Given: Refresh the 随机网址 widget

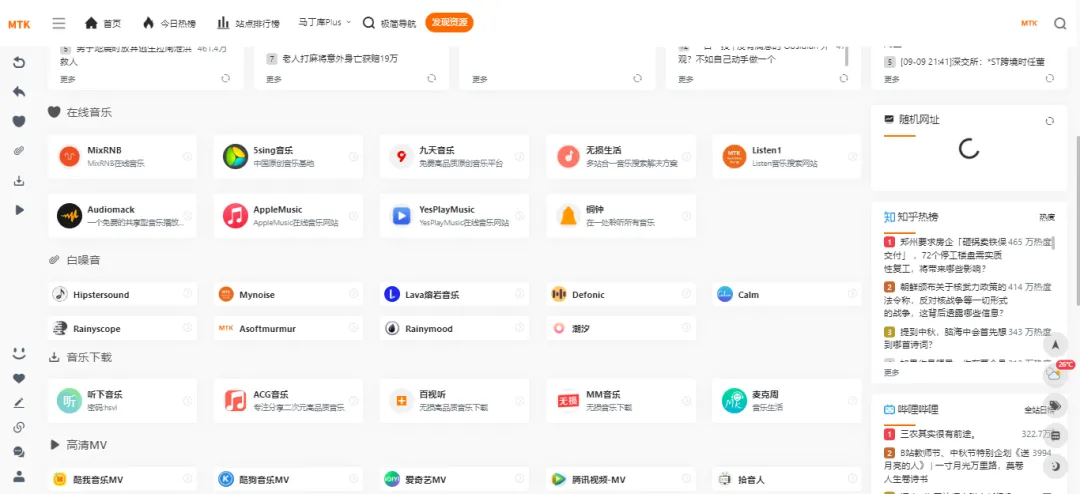Looking at the screenshot, I should click(x=1050, y=121).
